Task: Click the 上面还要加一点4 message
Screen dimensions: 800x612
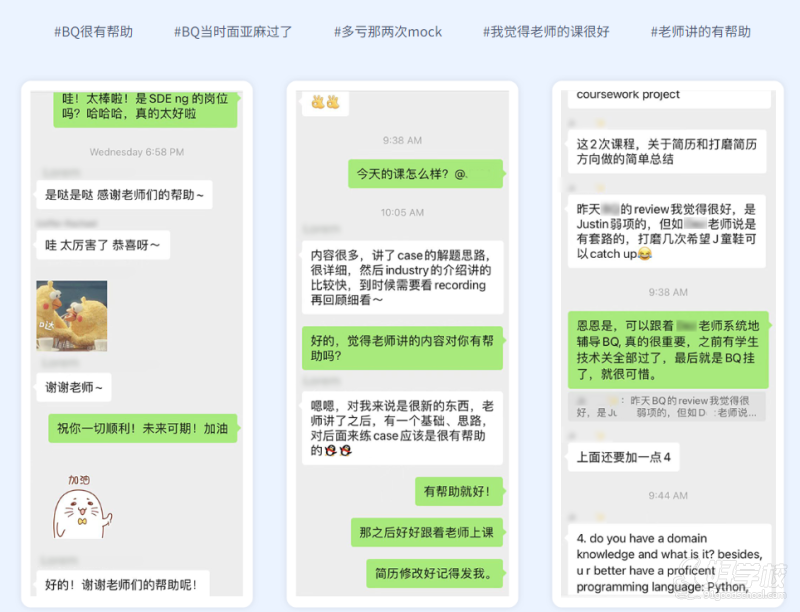Action: click(624, 458)
